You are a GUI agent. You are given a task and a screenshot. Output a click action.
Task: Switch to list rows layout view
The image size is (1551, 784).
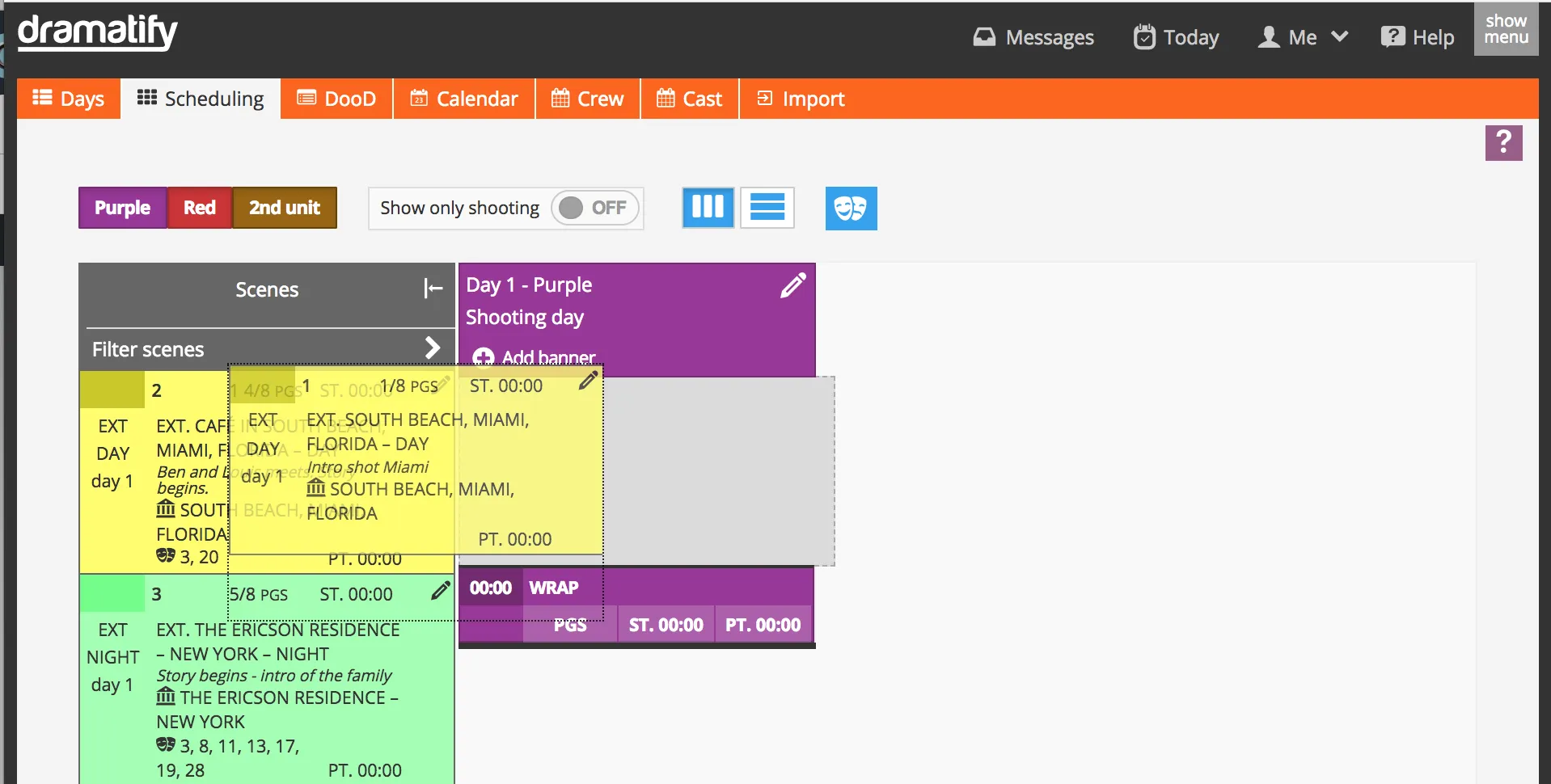tap(767, 208)
